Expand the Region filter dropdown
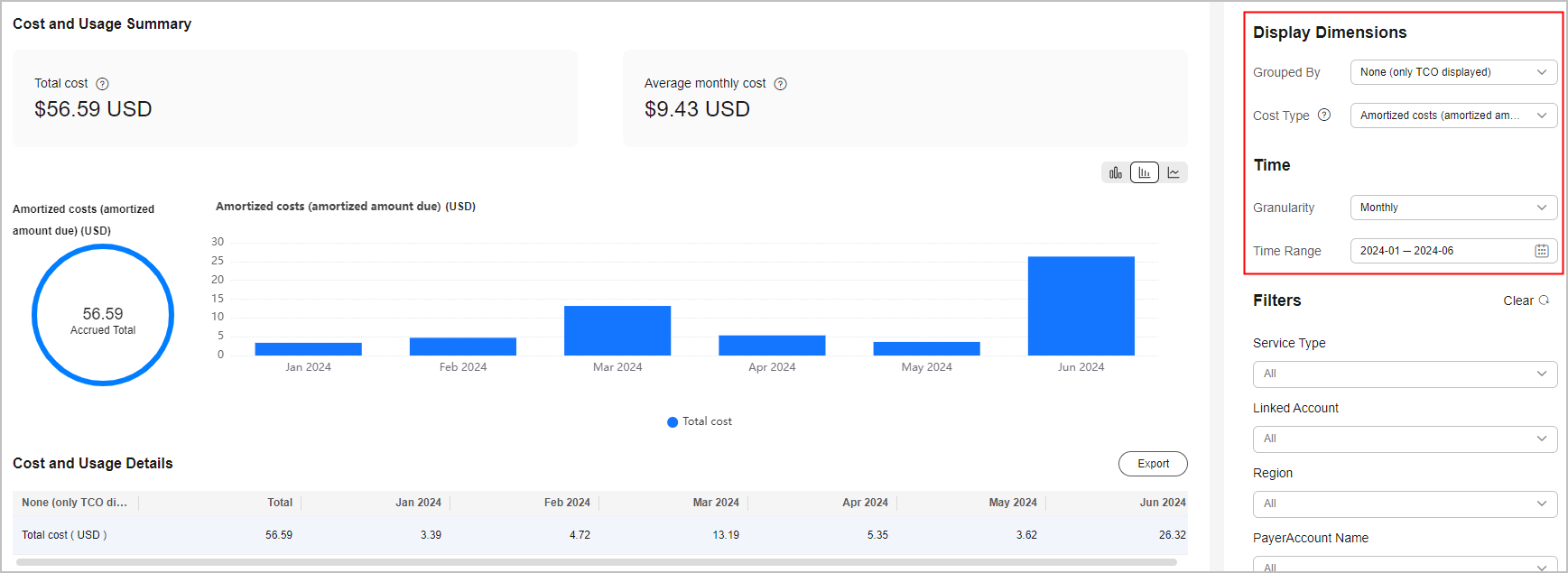The height and width of the screenshot is (573, 1568). click(x=1405, y=504)
